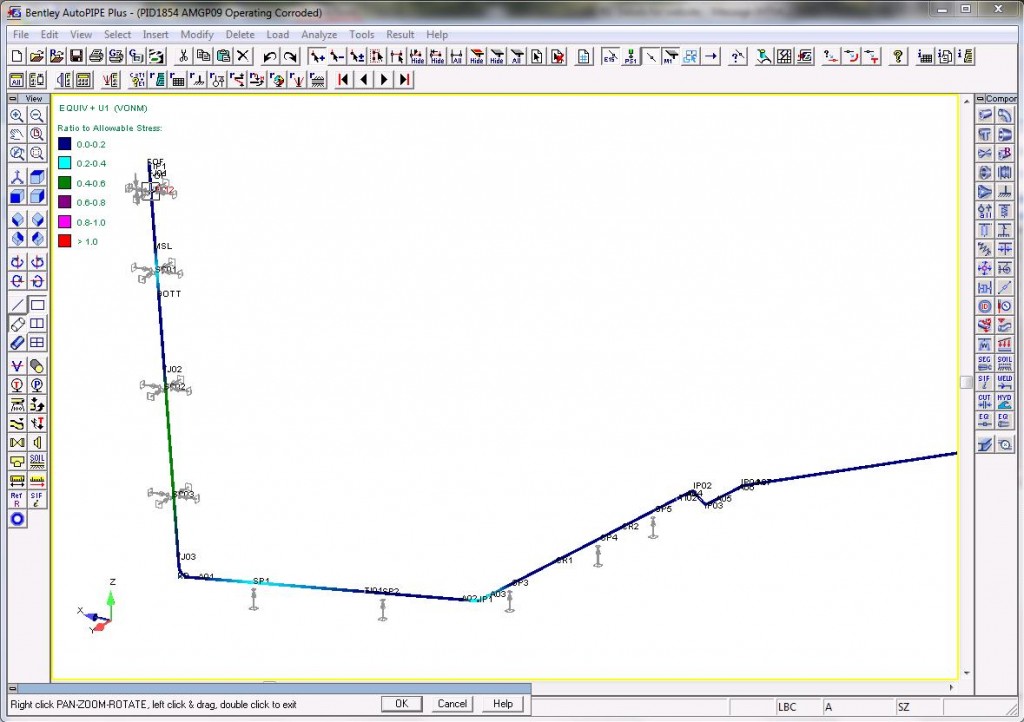Click the vertical scrollbar thumb beside viewport
Viewport: 1024px width, 722px height.
tap(965, 382)
